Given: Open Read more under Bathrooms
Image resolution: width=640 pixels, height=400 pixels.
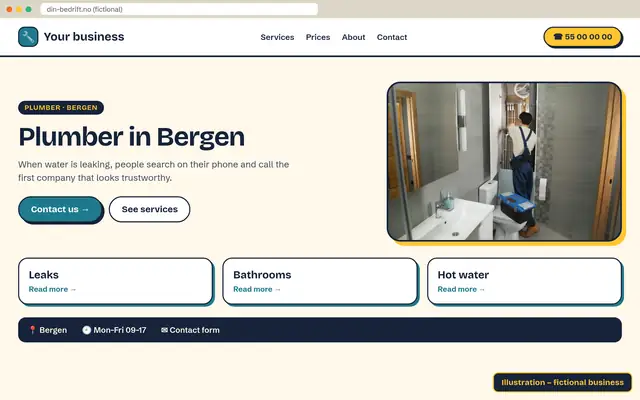Looking at the screenshot, I should (257, 289).
